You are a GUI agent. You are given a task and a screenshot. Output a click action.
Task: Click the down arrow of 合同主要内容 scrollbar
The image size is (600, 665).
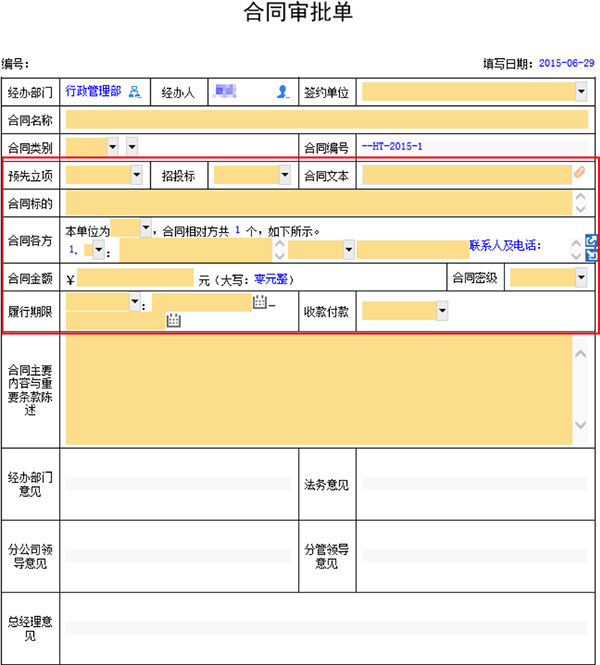pos(580,425)
